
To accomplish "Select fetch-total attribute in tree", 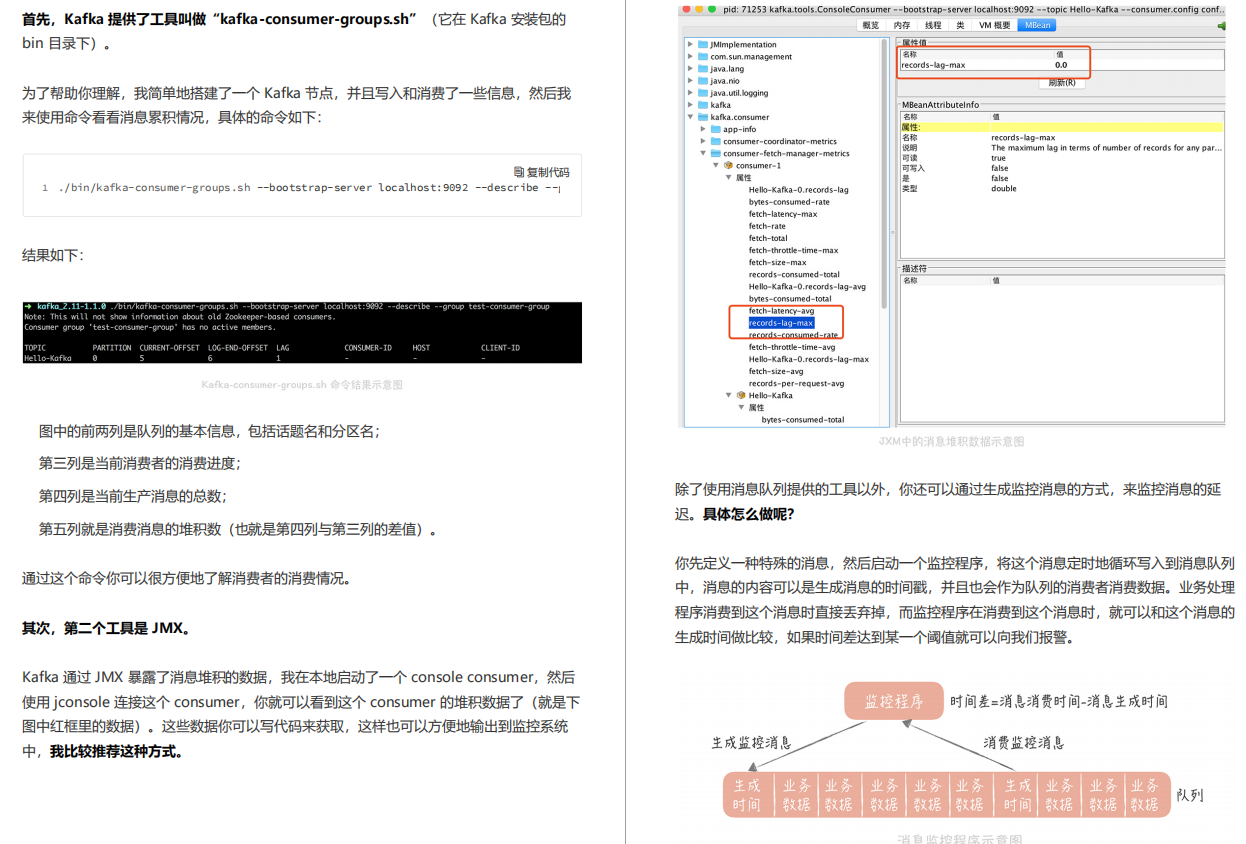I will pyautogui.click(x=768, y=238).
